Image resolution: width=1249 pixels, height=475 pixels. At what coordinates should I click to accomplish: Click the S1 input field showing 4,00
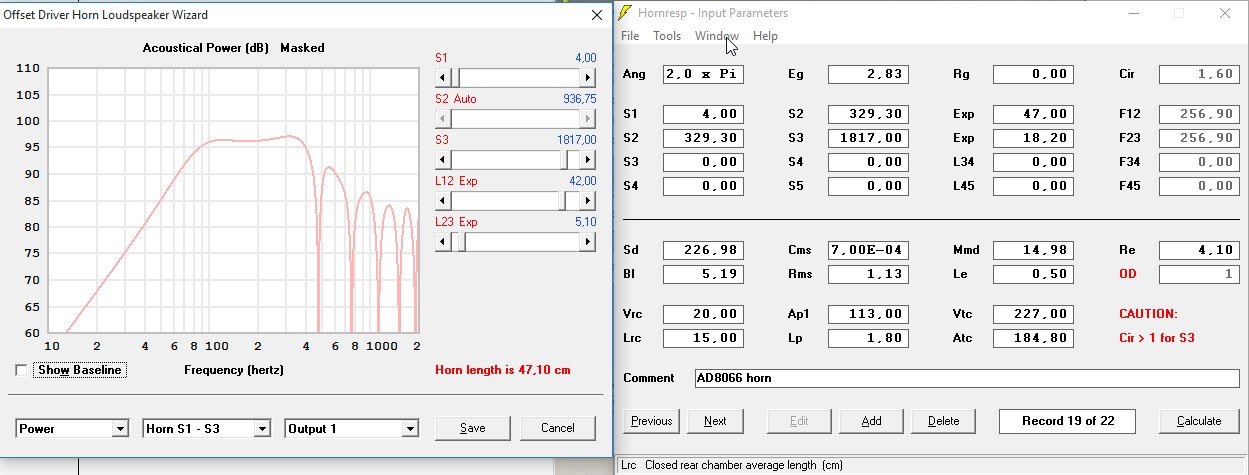pyautogui.click(x=703, y=114)
